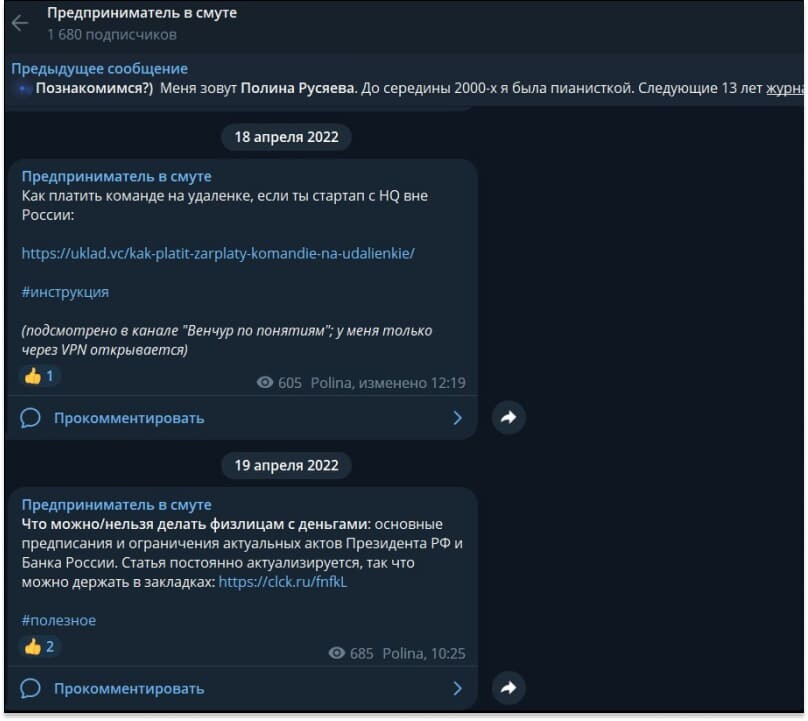Click the '18 апреля 2022' date badge
808x721 pixels.
click(287, 137)
